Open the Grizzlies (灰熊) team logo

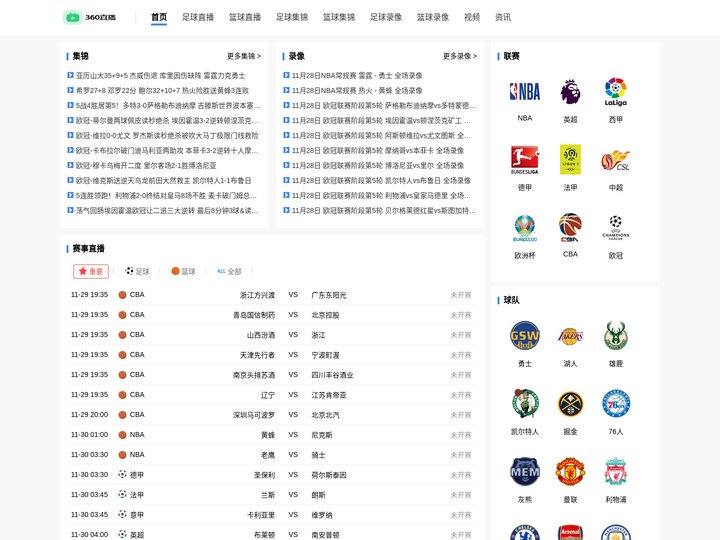coord(524,472)
